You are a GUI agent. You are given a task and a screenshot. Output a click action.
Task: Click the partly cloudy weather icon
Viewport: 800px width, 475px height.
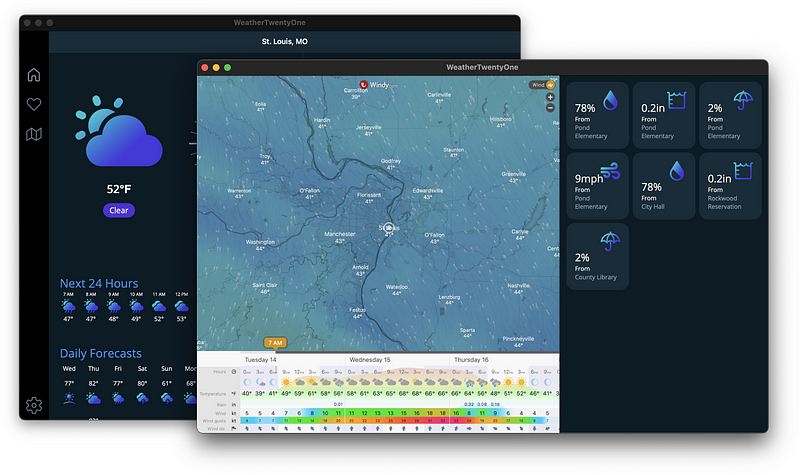[118, 131]
